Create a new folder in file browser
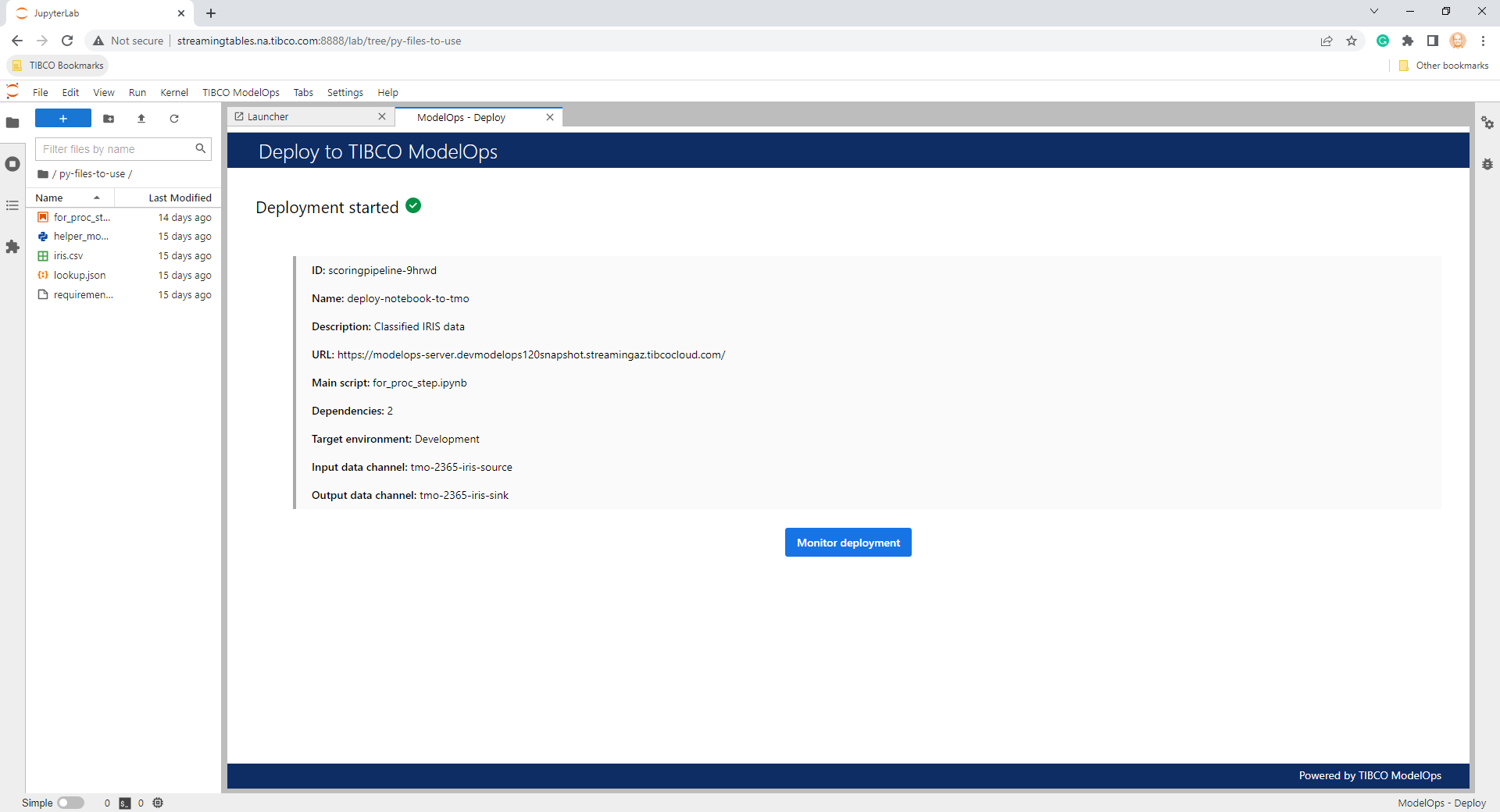 tap(109, 119)
